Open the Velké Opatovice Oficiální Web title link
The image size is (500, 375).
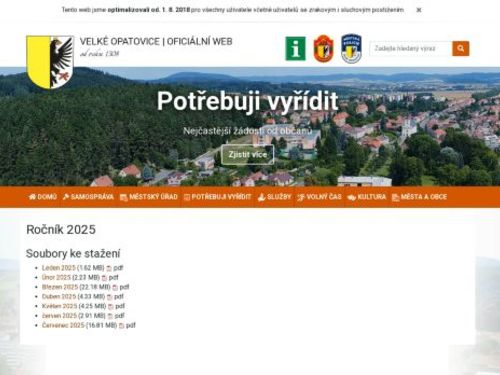click(x=156, y=42)
